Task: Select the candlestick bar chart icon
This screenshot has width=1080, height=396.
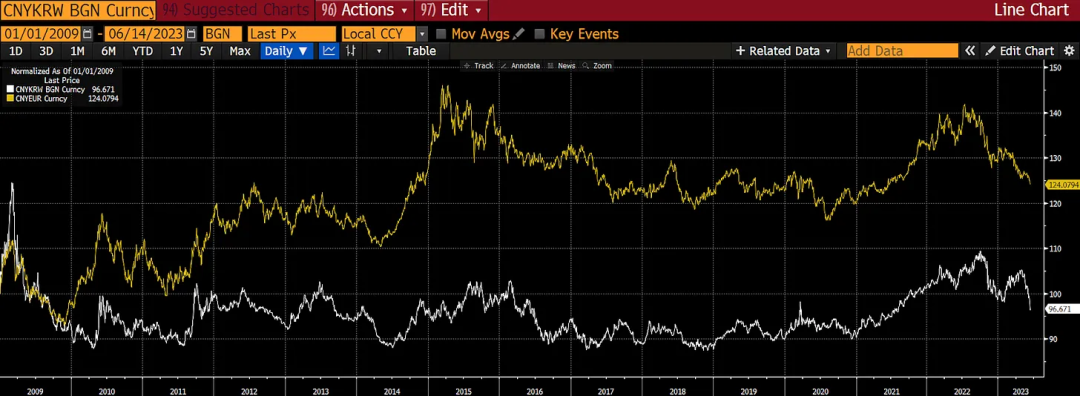Action: pyautogui.click(x=351, y=50)
